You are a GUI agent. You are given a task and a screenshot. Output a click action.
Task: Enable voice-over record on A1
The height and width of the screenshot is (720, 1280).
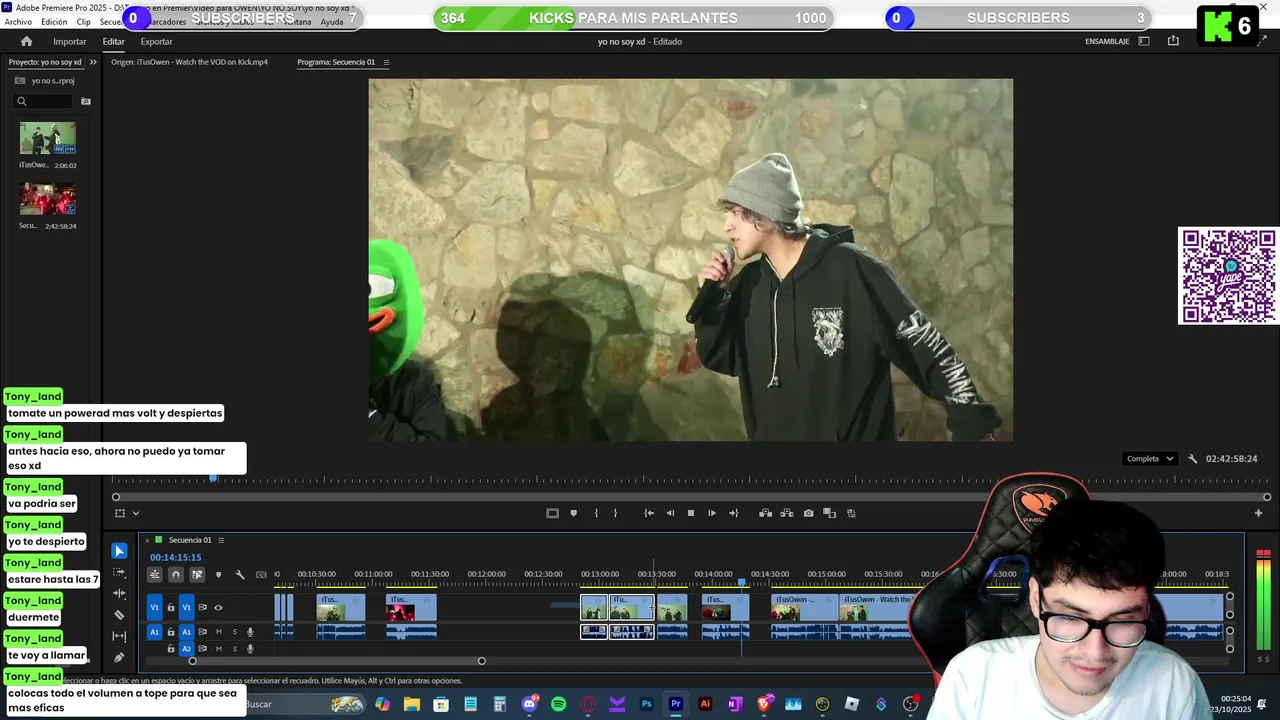coord(250,632)
